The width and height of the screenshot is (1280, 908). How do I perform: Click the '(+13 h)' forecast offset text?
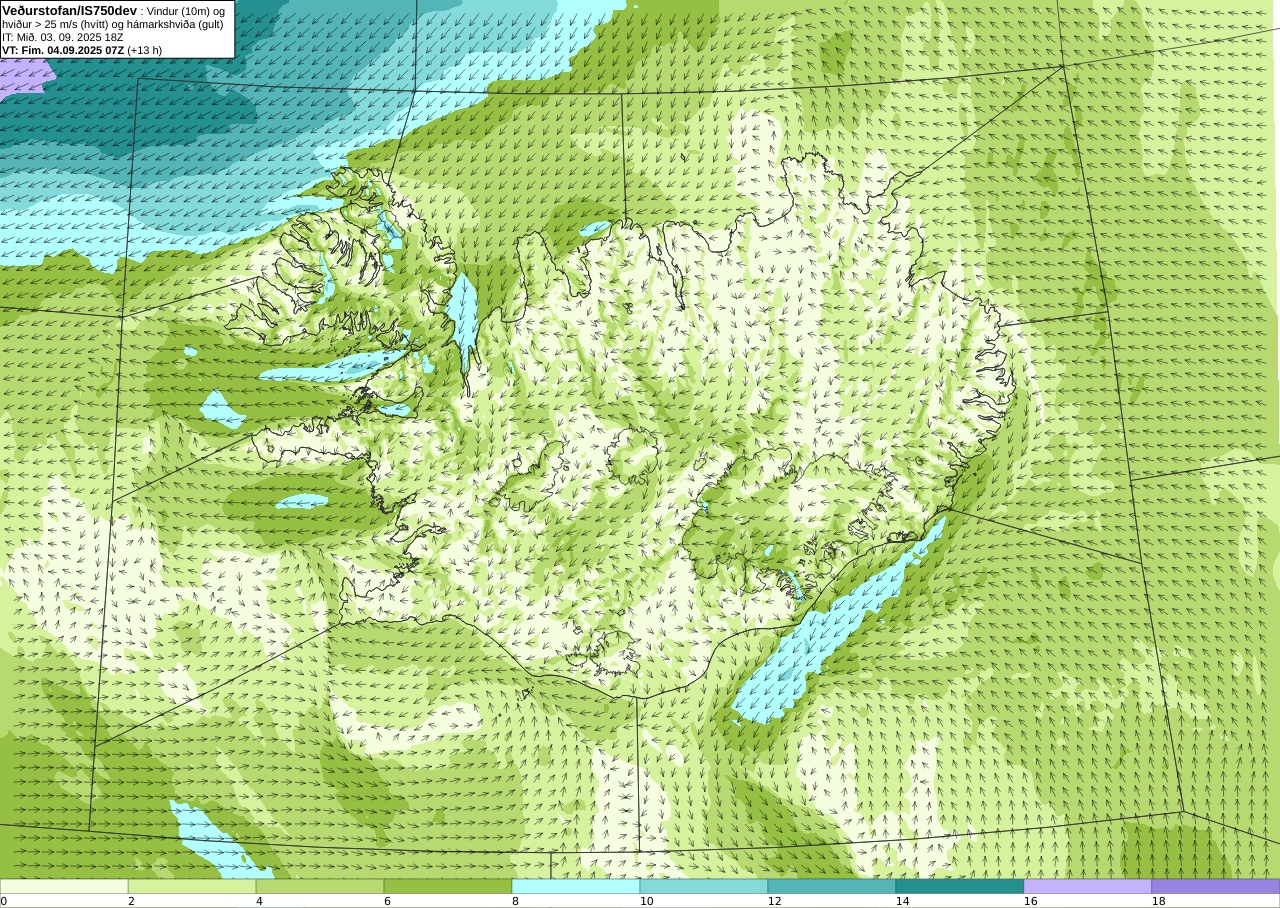(145, 50)
